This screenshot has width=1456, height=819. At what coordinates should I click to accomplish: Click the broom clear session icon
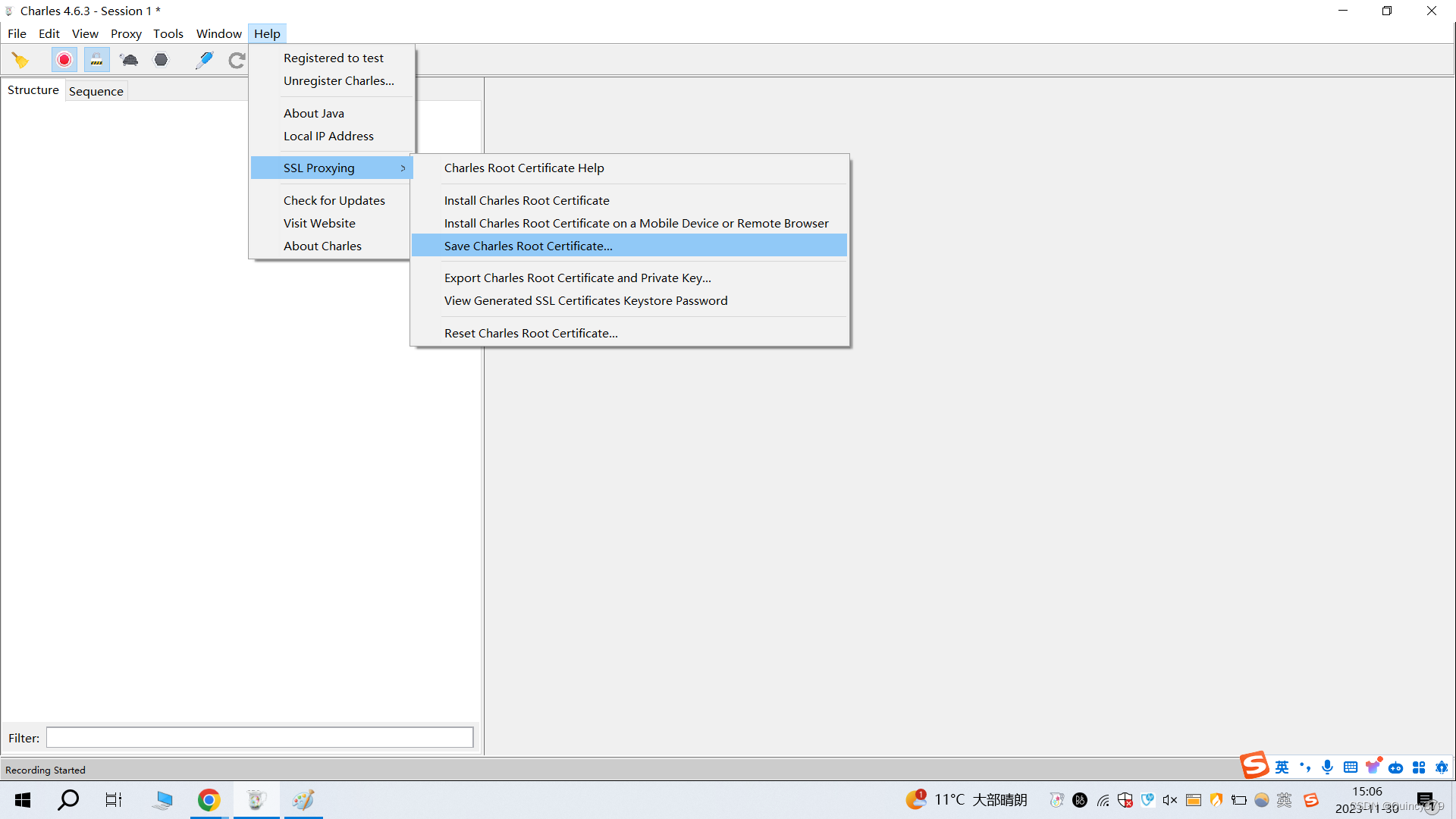pos(20,60)
